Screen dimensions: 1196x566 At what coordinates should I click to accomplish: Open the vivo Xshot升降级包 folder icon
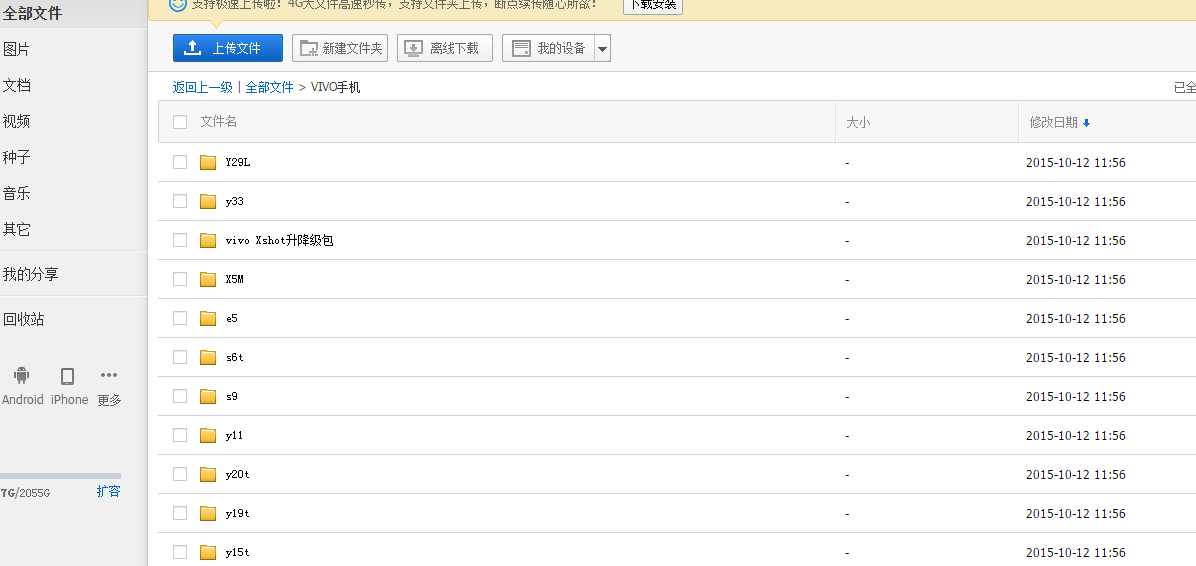coord(208,241)
